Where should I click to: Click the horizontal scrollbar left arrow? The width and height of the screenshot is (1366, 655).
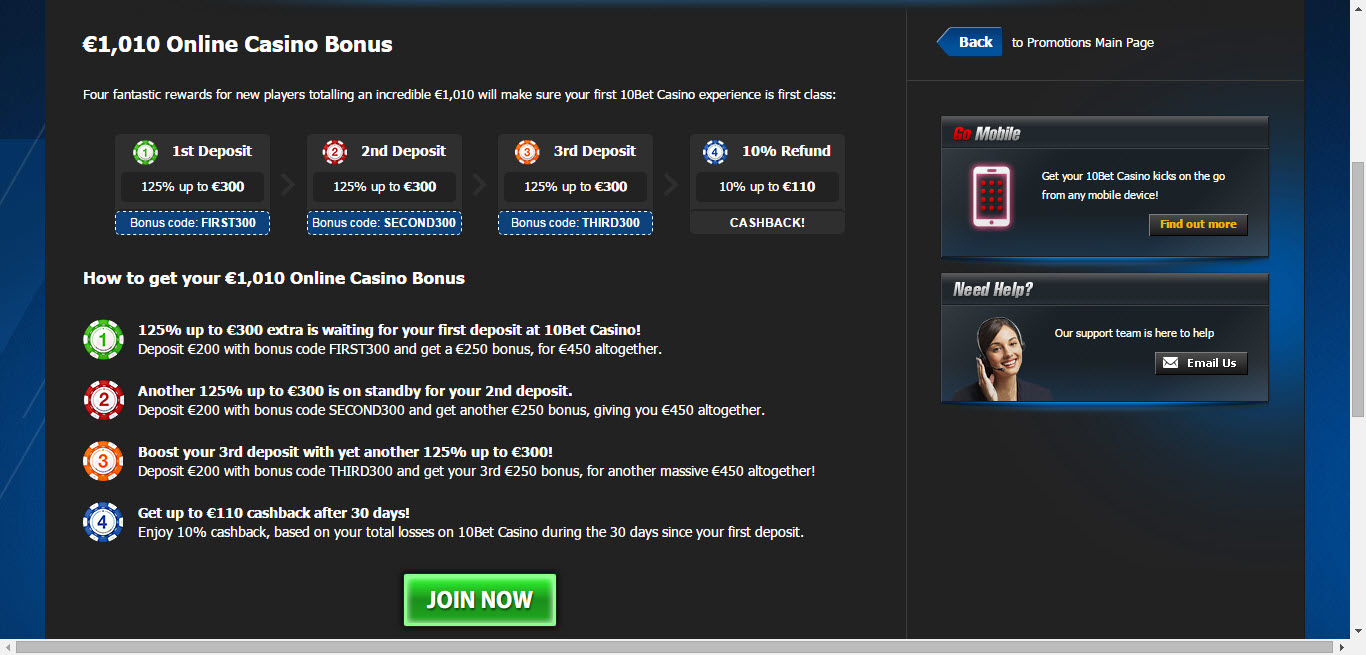coord(8,647)
